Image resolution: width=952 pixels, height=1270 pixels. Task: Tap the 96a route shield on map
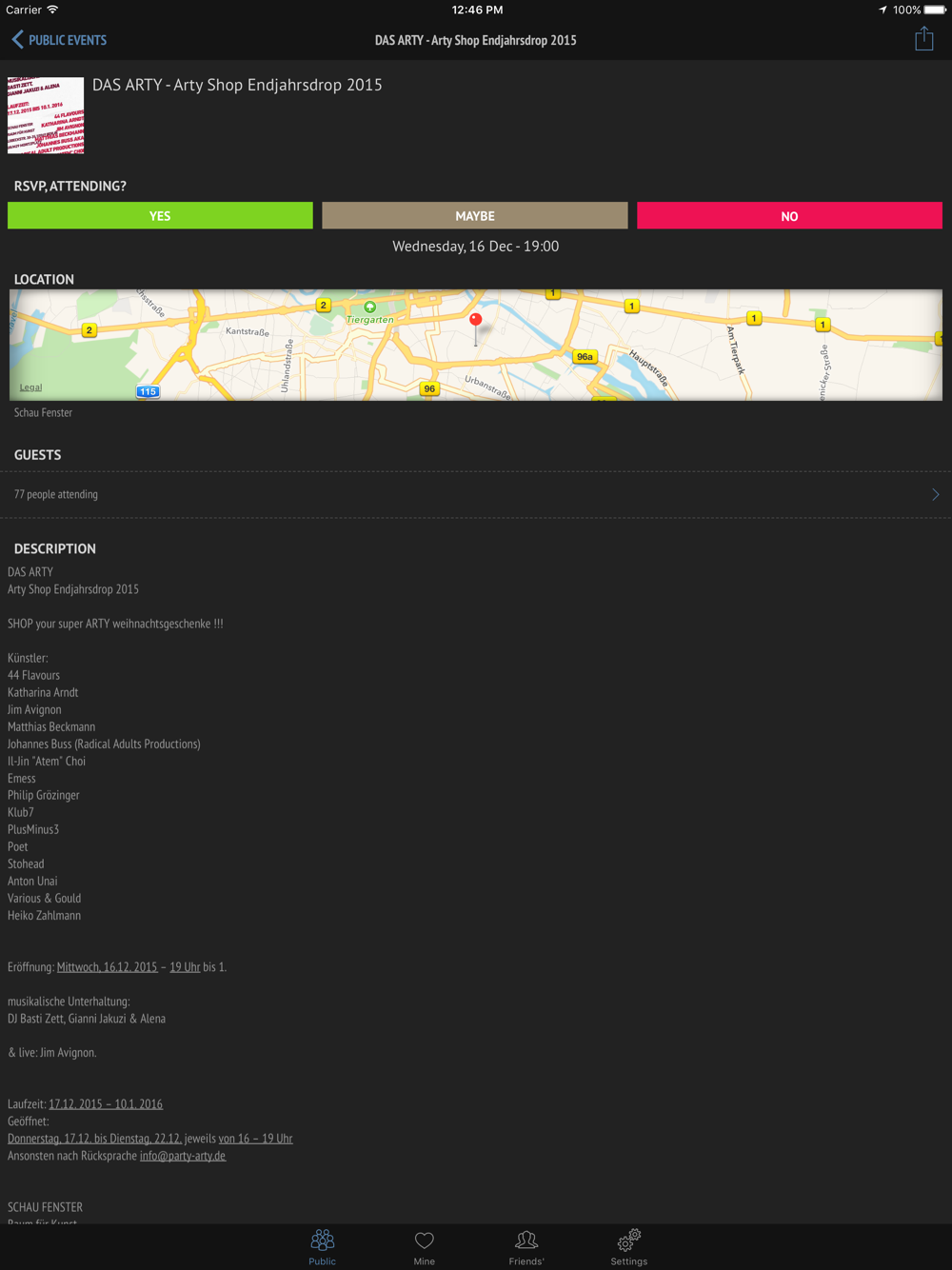pos(585,357)
